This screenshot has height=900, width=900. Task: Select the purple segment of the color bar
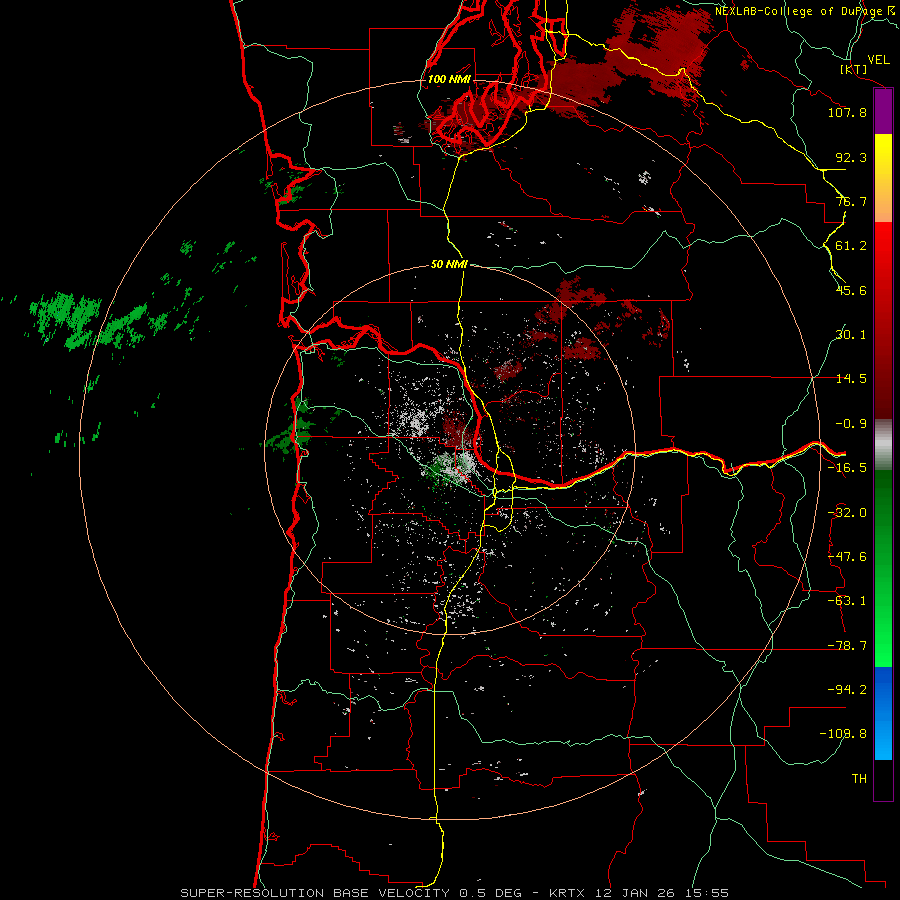883,112
